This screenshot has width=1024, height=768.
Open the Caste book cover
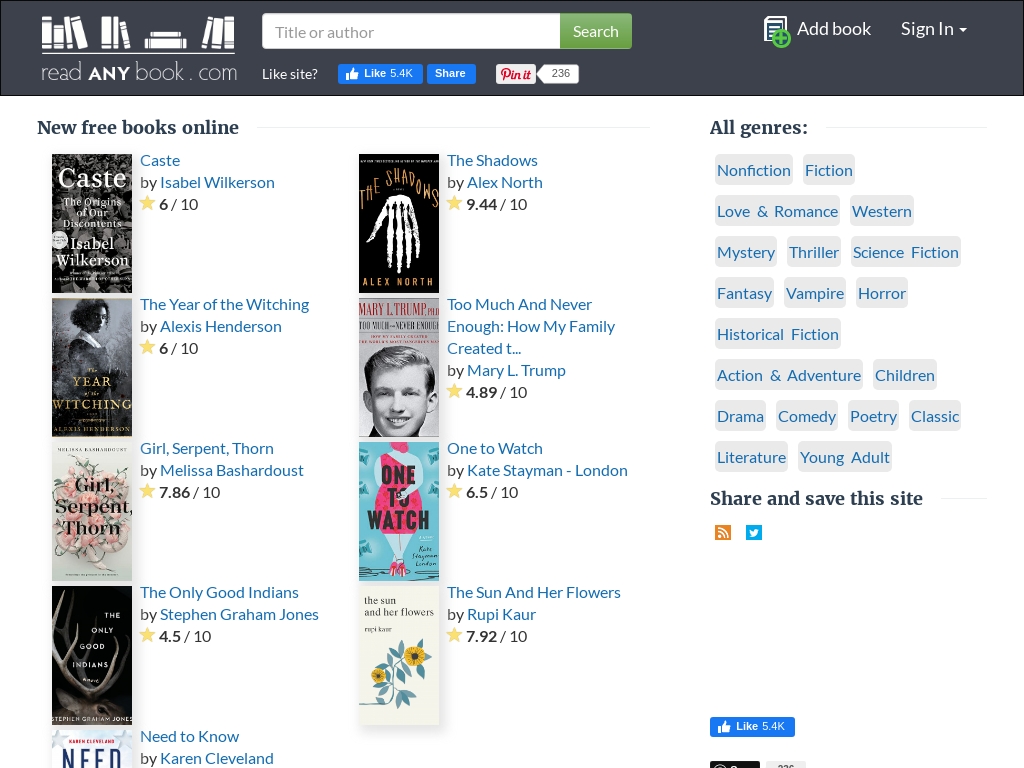[92, 223]
